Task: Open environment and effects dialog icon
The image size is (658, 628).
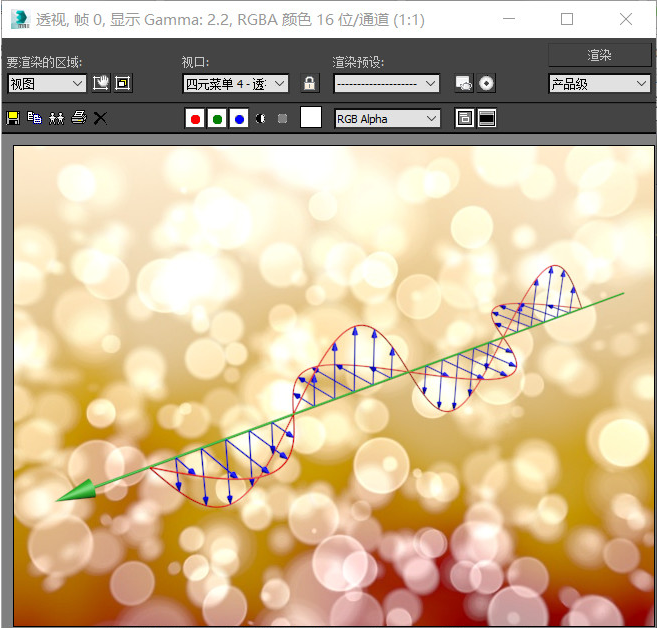Action: pos(486,83)
